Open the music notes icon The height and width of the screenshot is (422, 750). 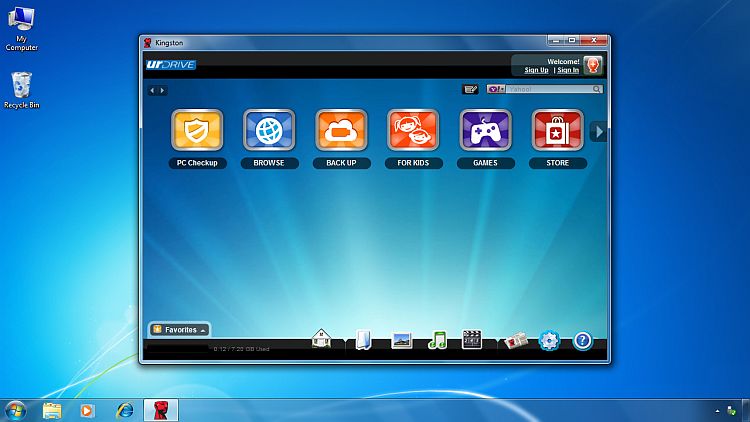tap(437, 340)
